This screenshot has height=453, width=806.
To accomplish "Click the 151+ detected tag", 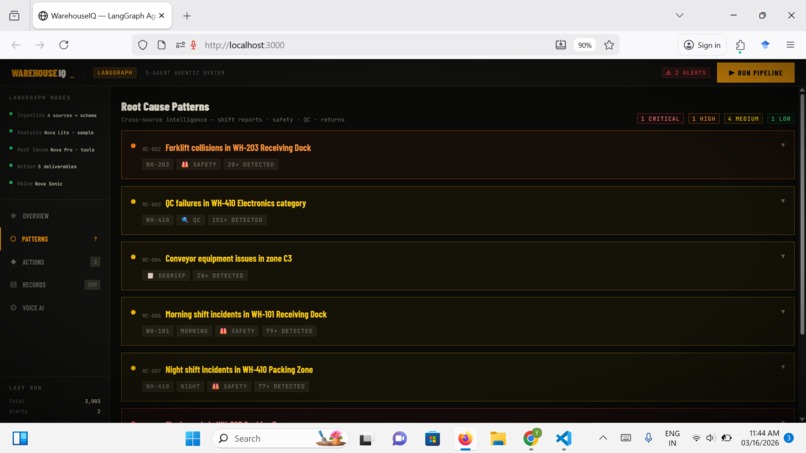I will (x=237, y=220).
